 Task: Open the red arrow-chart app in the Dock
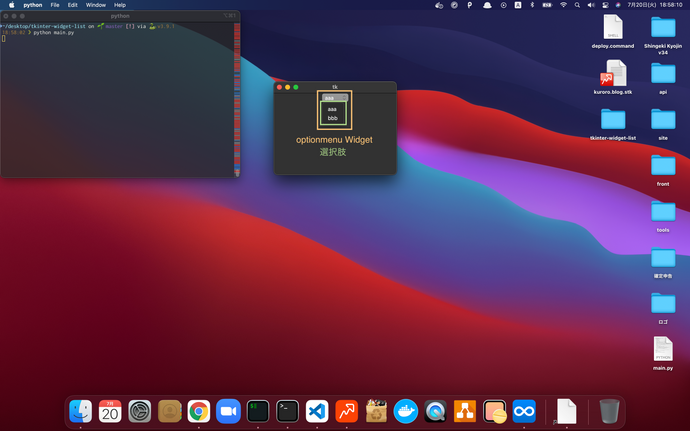click(346, 411)
